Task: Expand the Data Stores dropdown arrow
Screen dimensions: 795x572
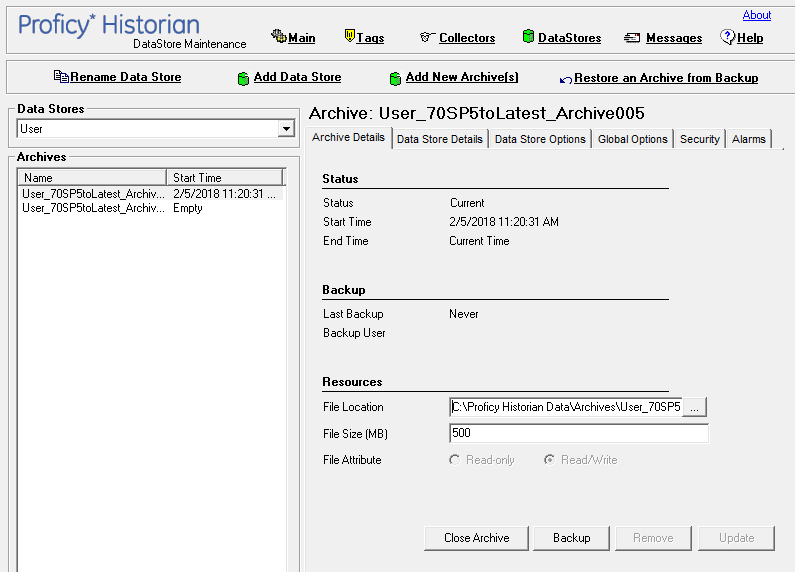Action: [x=286, y=129]
